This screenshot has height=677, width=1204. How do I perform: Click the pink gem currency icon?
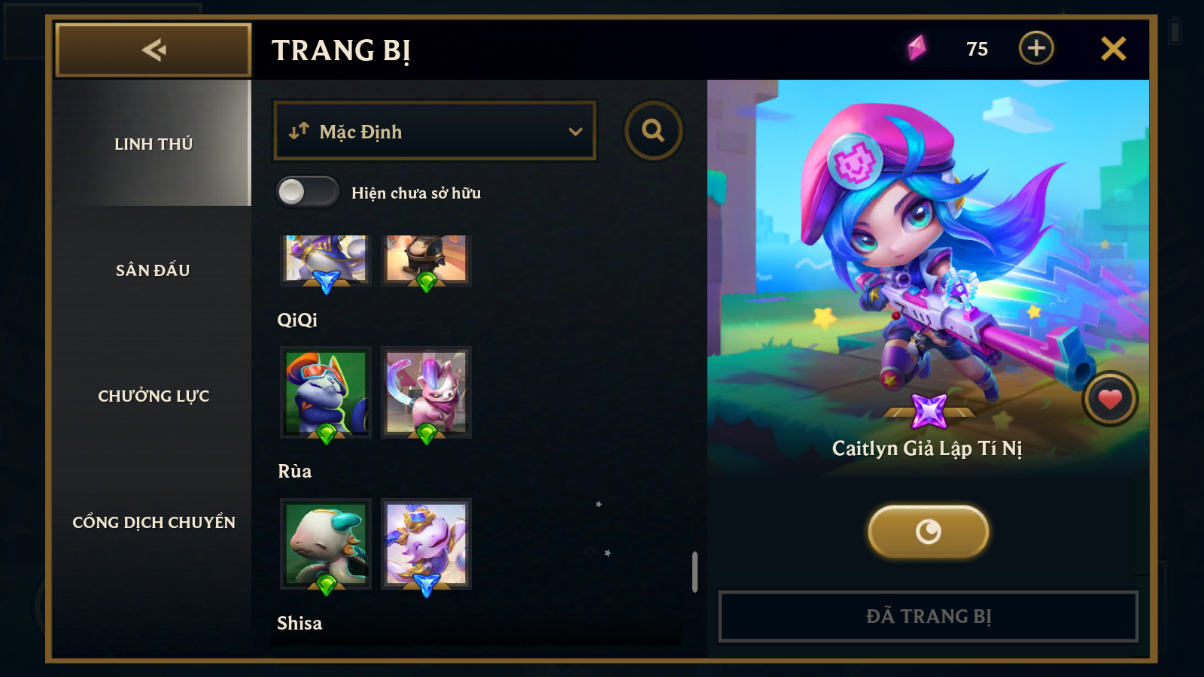917,48
